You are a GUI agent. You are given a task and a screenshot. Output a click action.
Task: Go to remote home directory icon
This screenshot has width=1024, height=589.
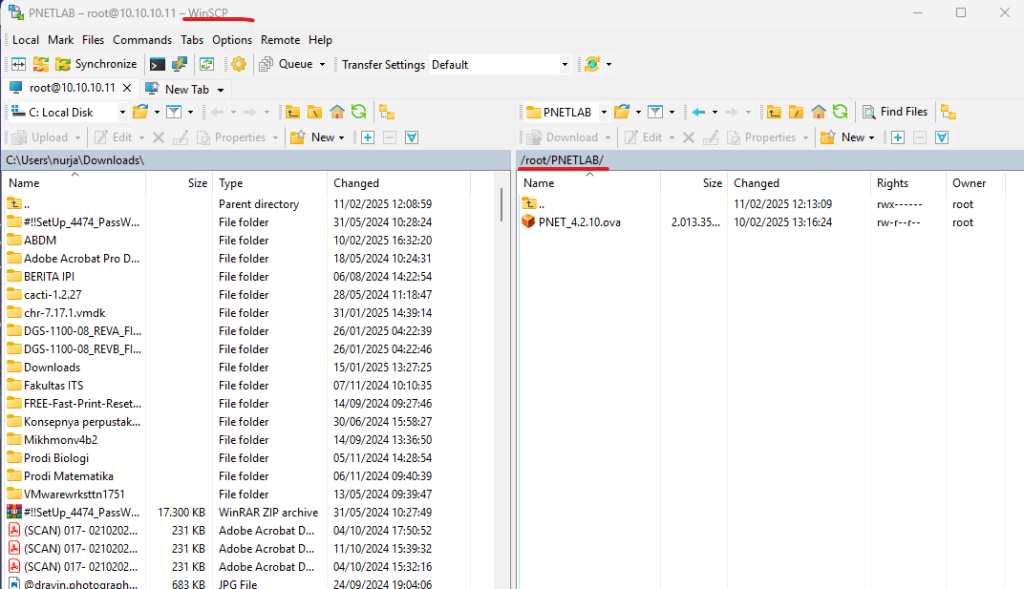[818, 112]
